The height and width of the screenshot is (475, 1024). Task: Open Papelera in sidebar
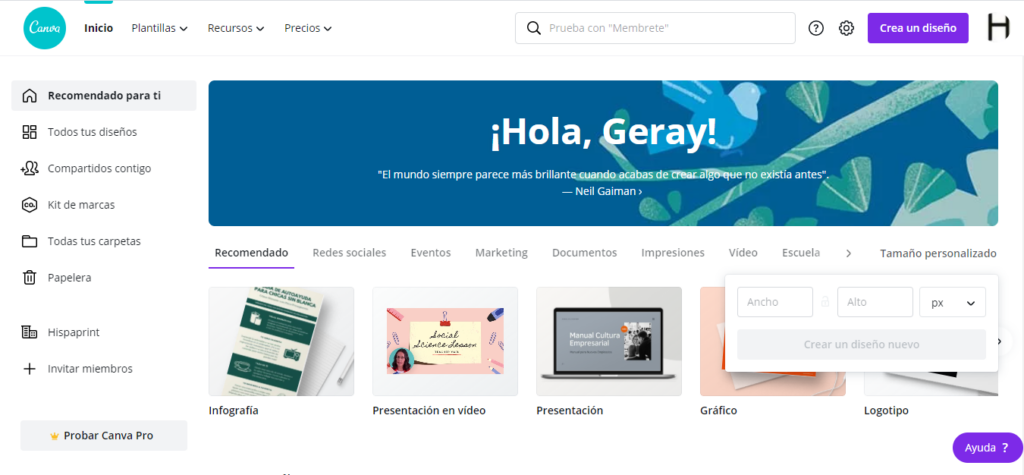coord(103,278)
